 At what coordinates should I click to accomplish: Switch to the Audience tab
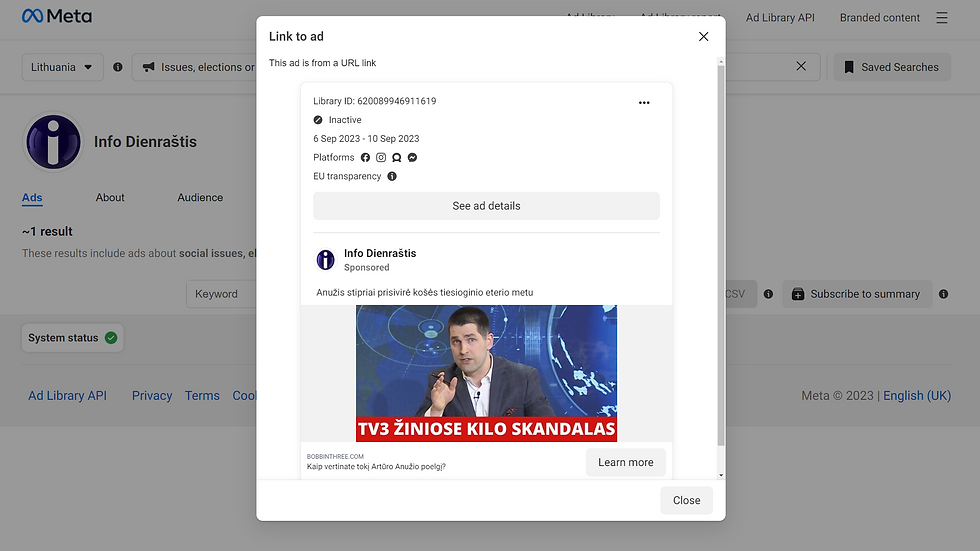click(200, 197)
